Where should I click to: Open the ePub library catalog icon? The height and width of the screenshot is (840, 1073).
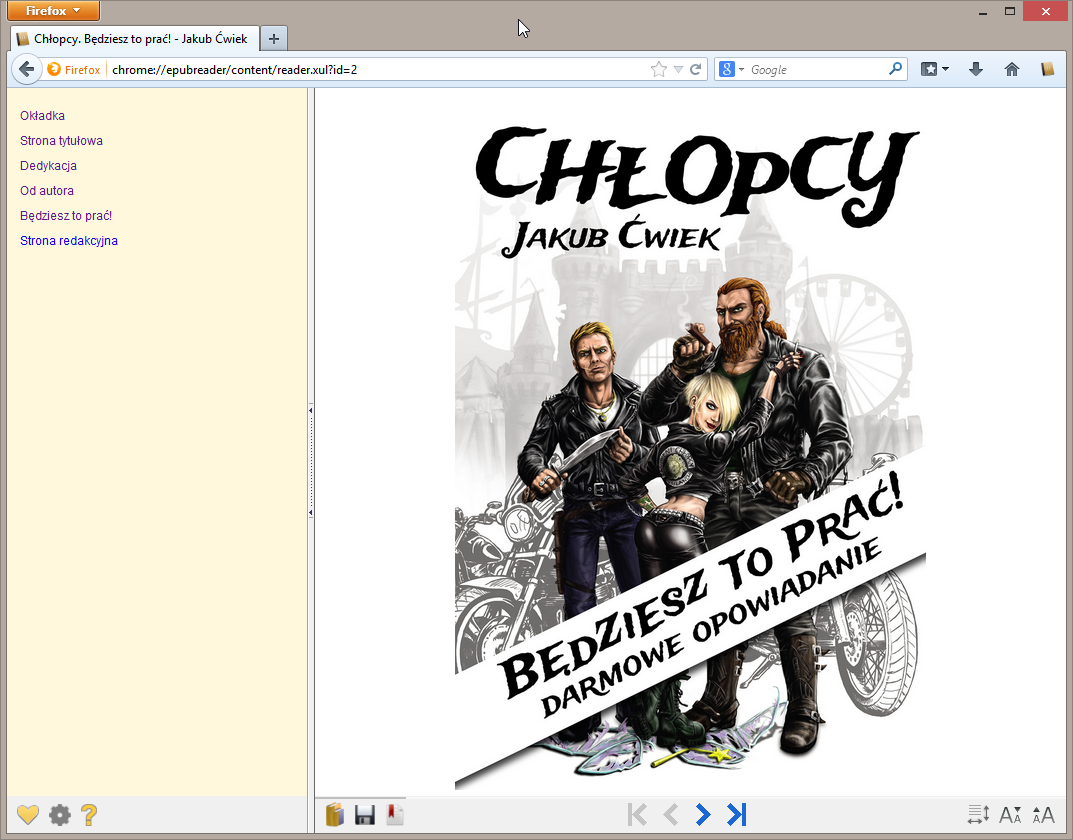(x=335, y=815)
